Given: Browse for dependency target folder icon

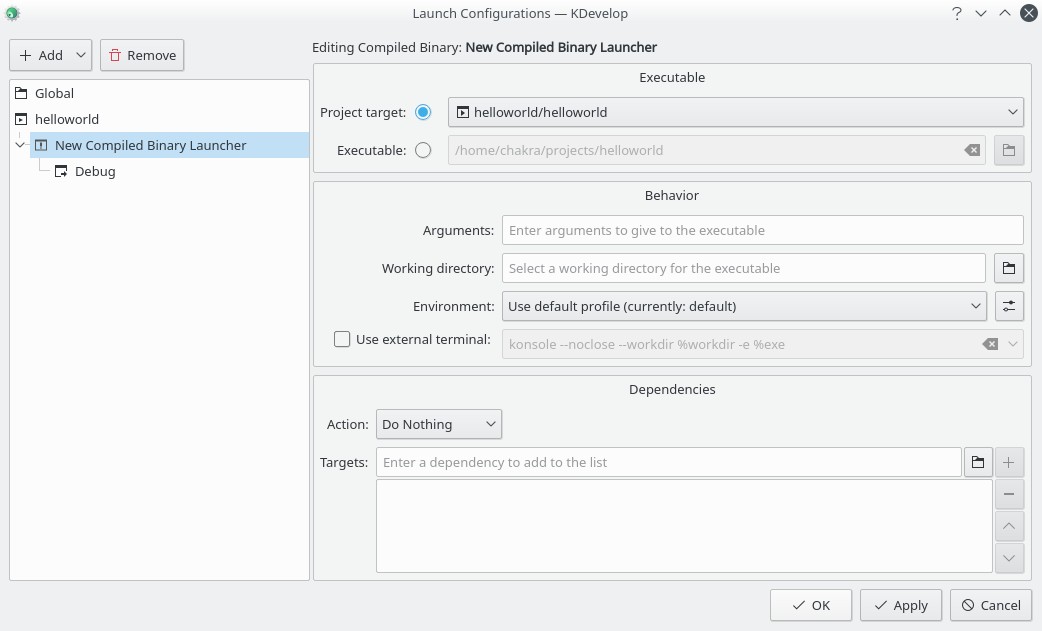Looking at the screenshot, I should coord(978,462).
